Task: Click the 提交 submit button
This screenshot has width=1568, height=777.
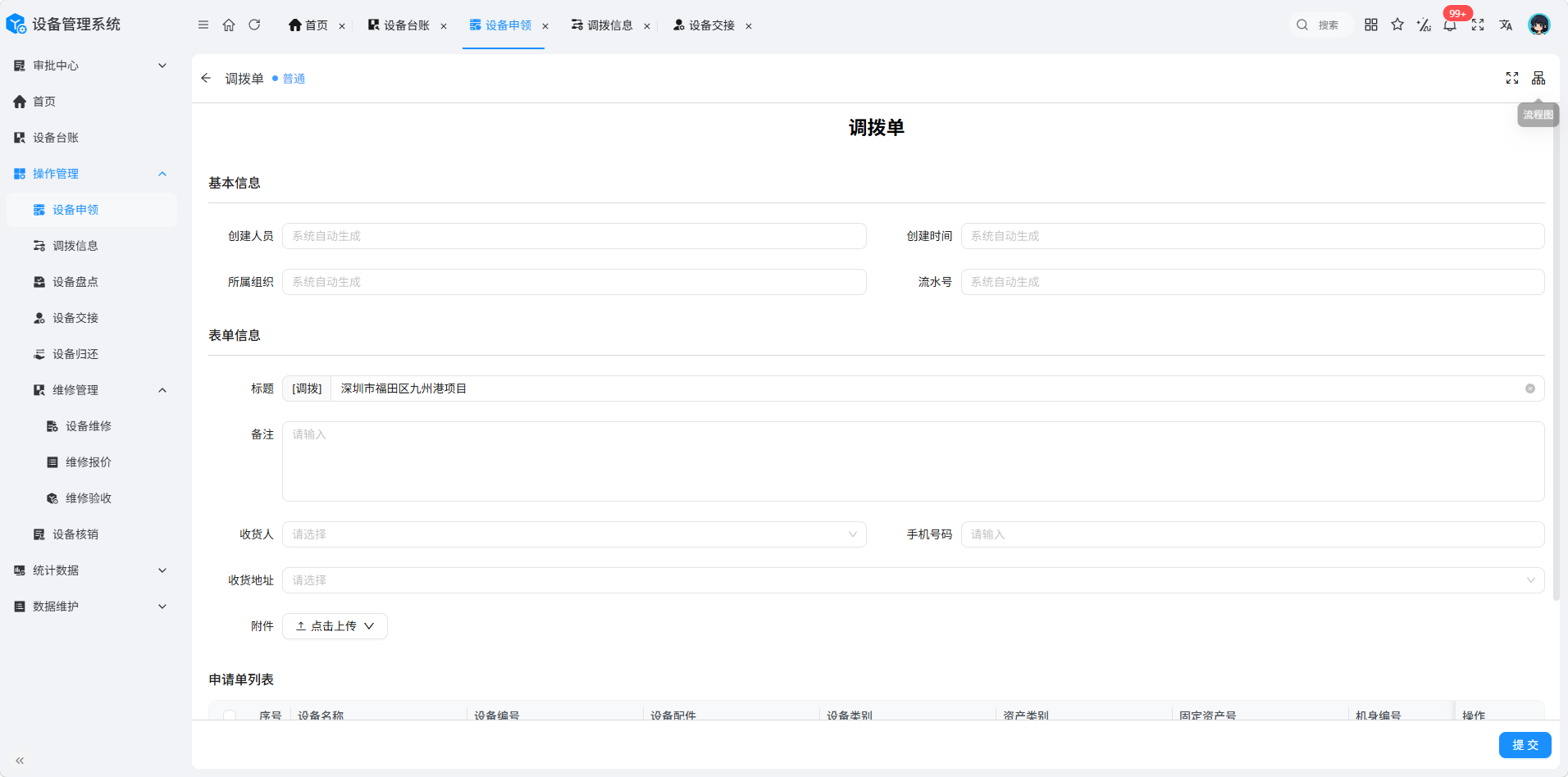Action: [x=1525, y=745]
